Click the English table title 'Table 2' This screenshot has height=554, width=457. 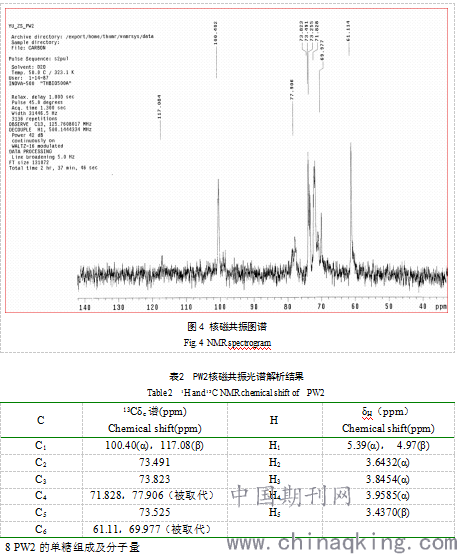tap(160, 393)
